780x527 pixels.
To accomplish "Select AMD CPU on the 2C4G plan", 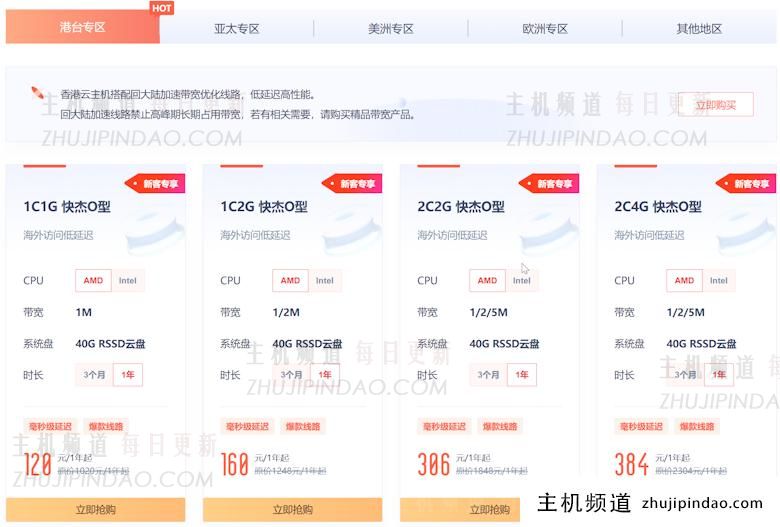I will click(x=684, y=281).
